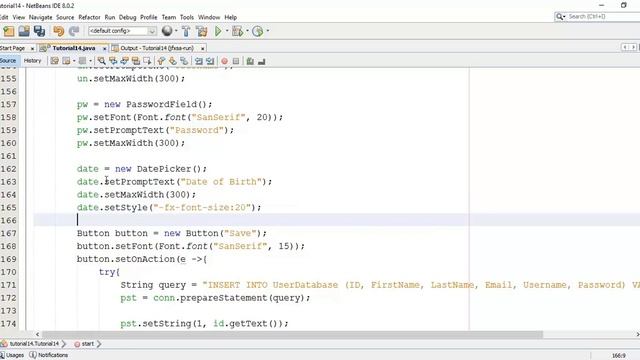Click Stop Macro Recording icon
This screenshot has width=640, height=360.
[236, 61]
